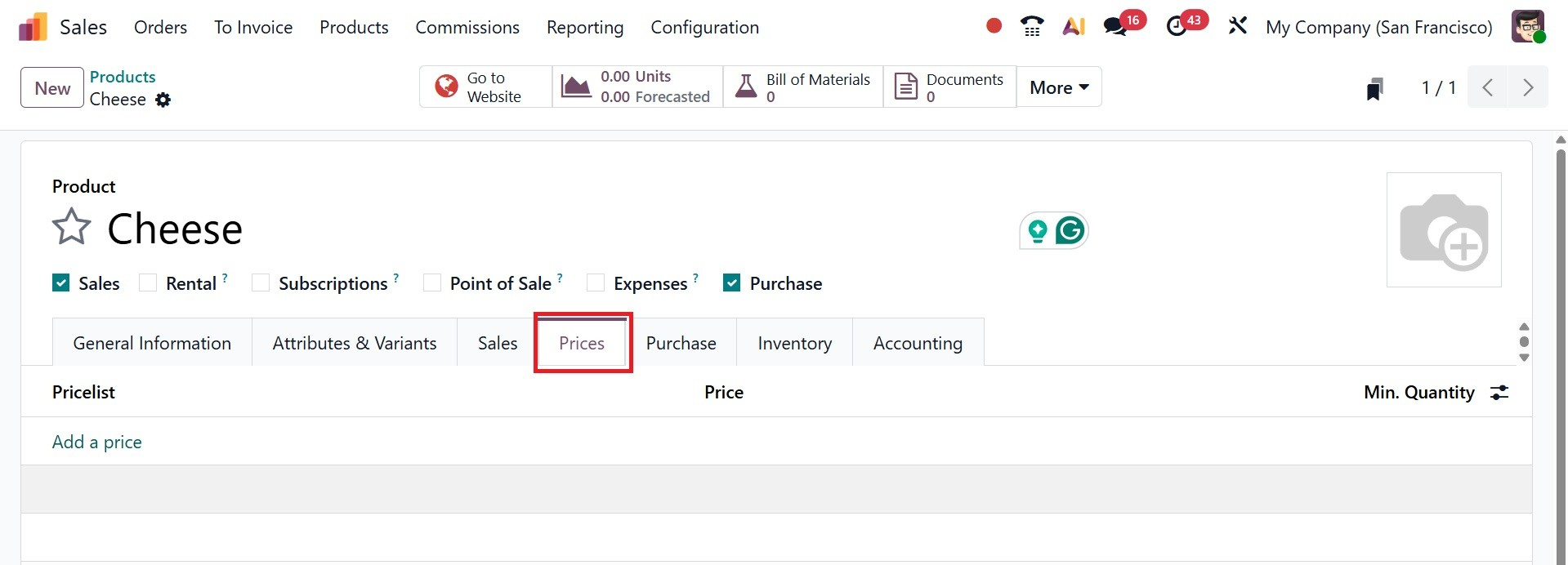Enable the Rental checkbox
The image size is (1568, 565).
[x=148, y=283]
